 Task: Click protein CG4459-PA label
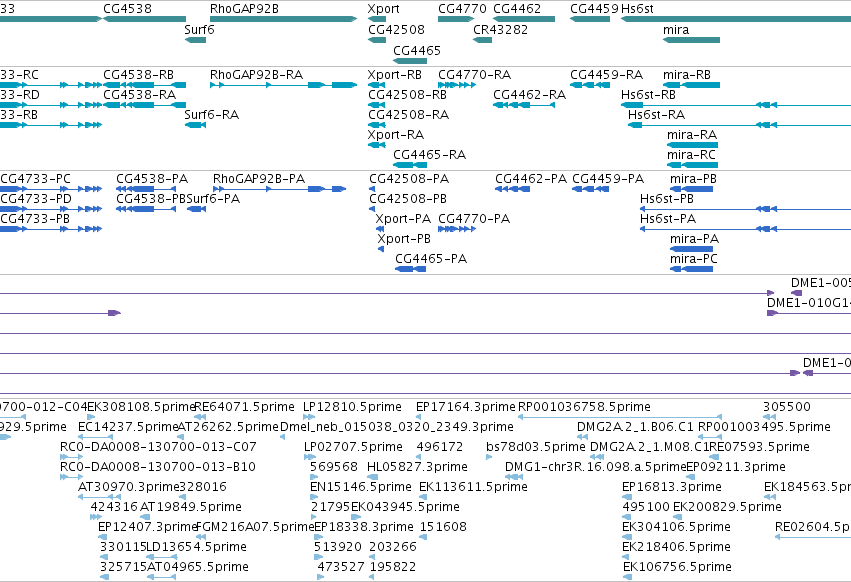coord(608,179)
